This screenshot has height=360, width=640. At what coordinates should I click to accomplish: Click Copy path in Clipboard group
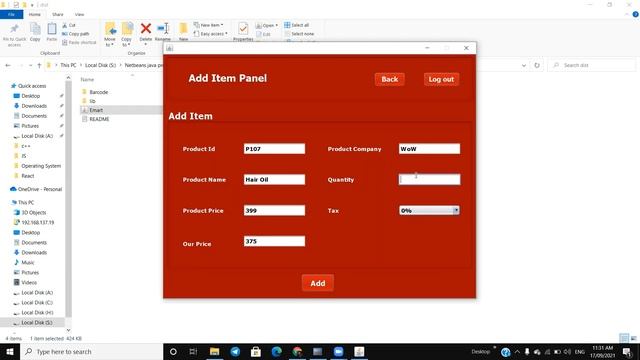tap(76, 34)
